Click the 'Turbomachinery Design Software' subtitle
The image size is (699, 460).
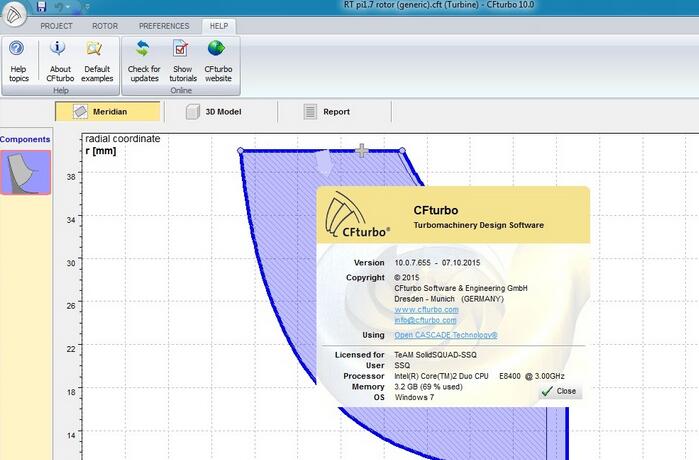478,225
